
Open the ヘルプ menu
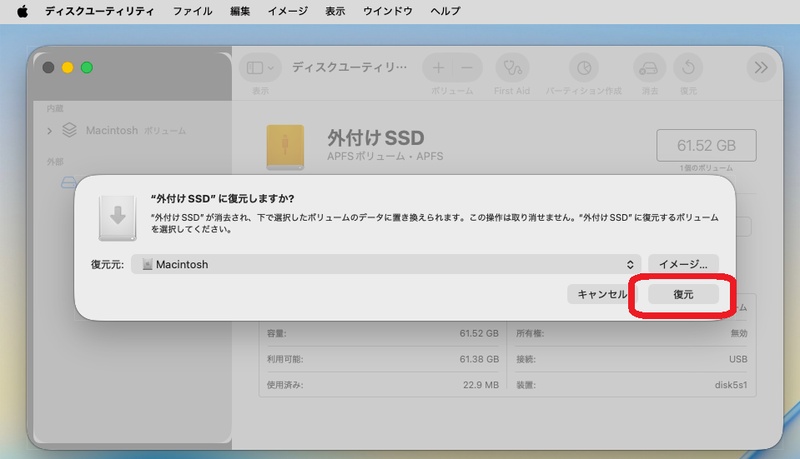(445, 11)
